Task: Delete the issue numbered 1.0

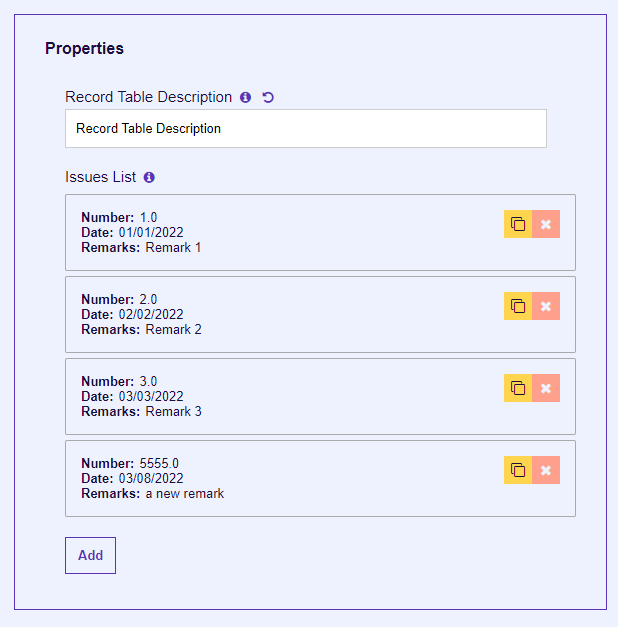Action: 546,224
